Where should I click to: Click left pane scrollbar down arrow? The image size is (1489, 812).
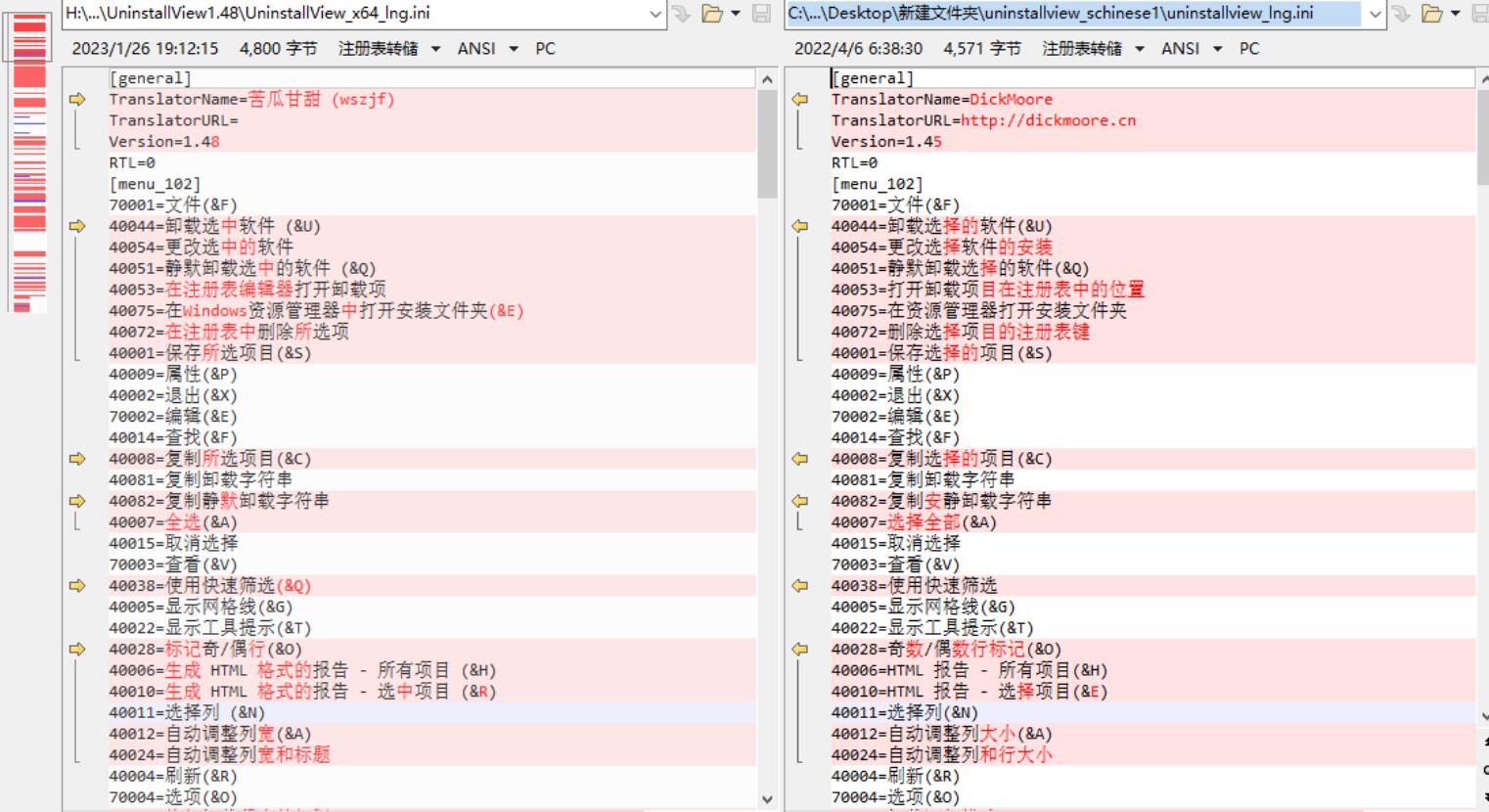coord(767,799)
